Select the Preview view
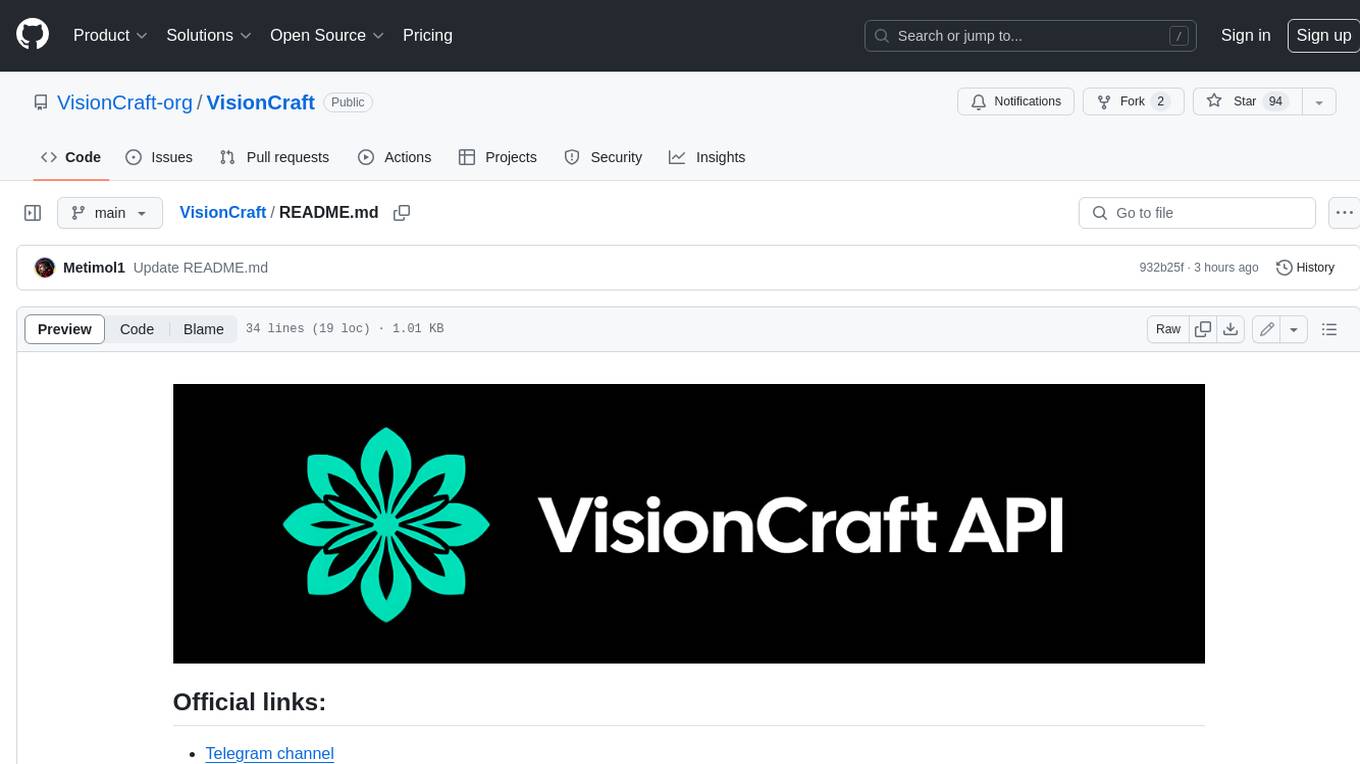 (x=65, y=329)
